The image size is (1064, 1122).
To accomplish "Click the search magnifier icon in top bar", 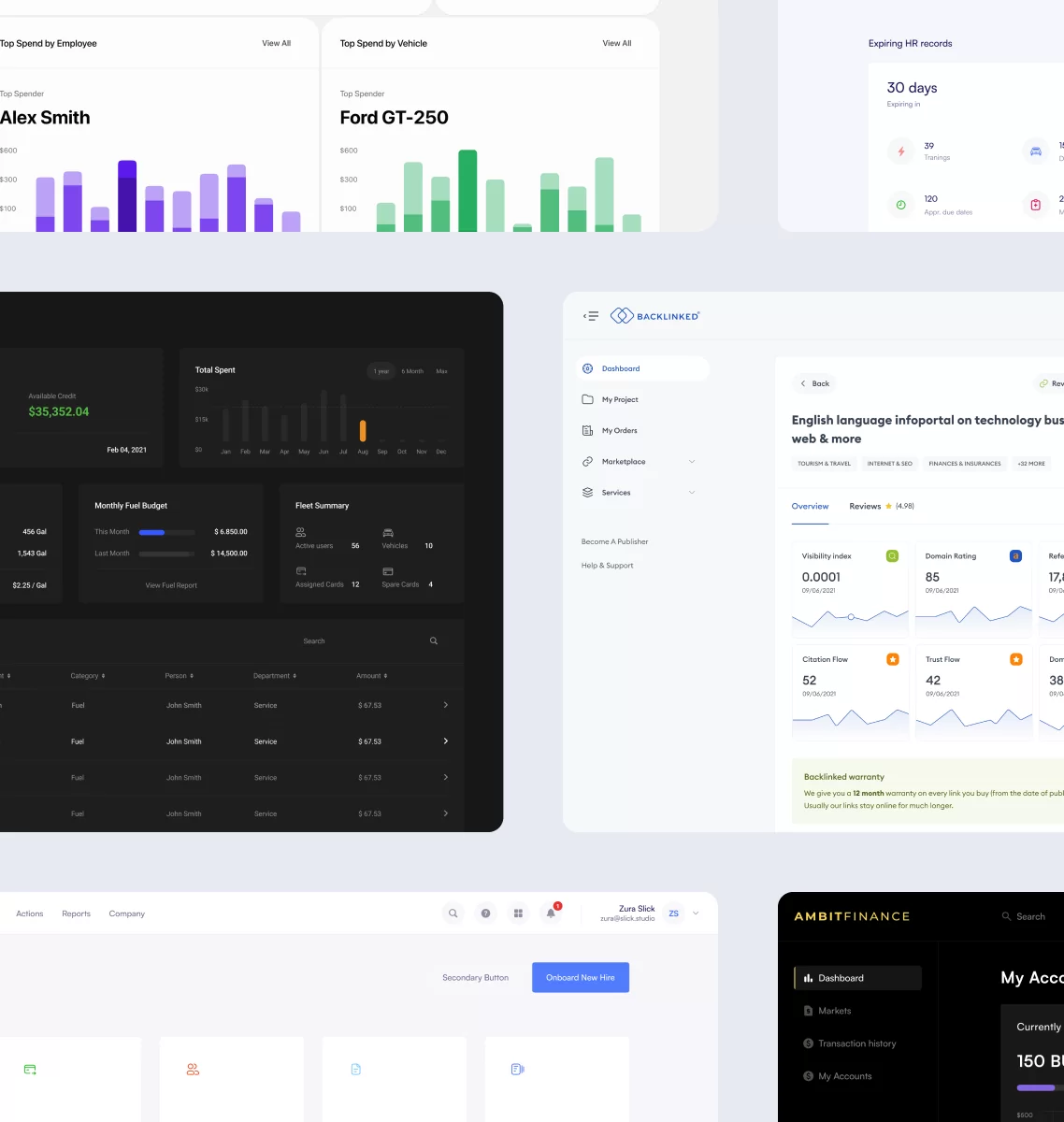I will point(453,913).
